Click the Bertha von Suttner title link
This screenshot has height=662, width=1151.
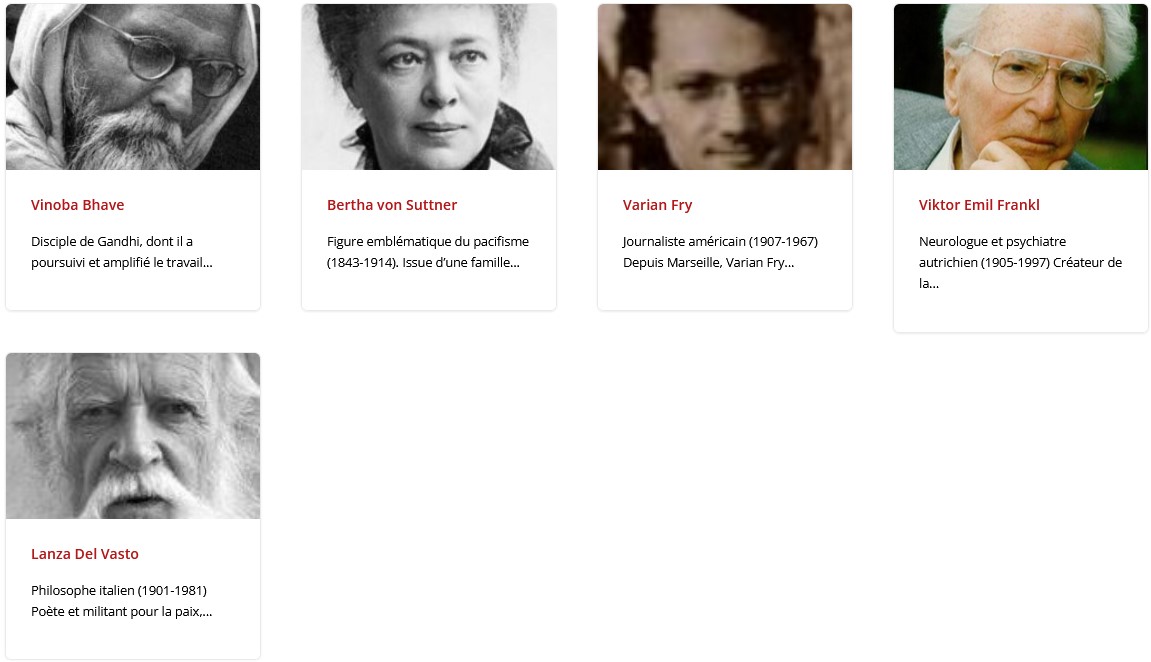392,205
